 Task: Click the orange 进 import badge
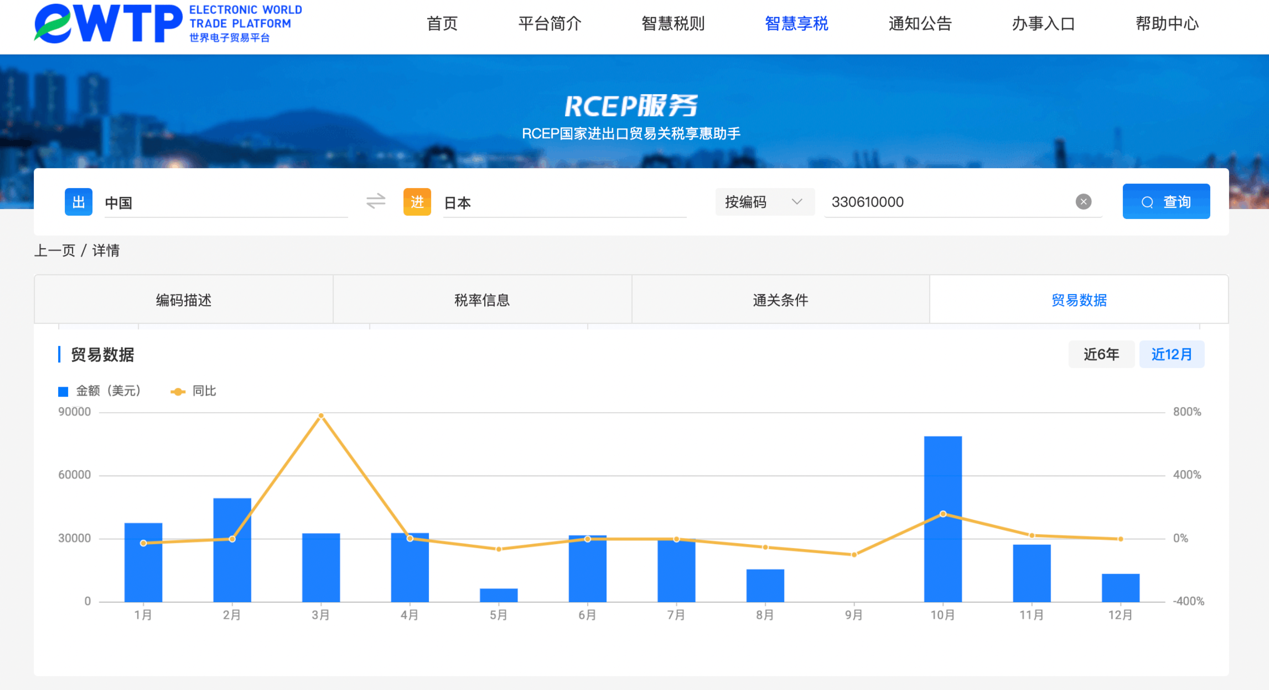[417, 202]
